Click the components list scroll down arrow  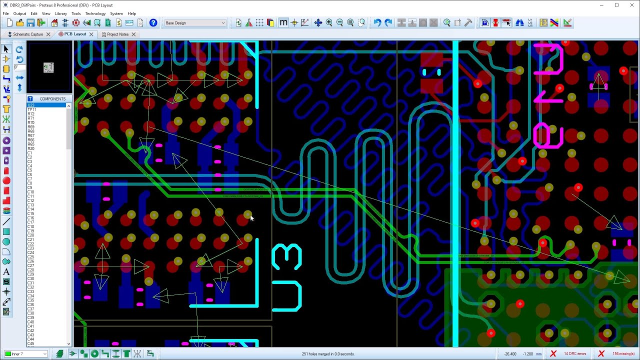(69, 344)
